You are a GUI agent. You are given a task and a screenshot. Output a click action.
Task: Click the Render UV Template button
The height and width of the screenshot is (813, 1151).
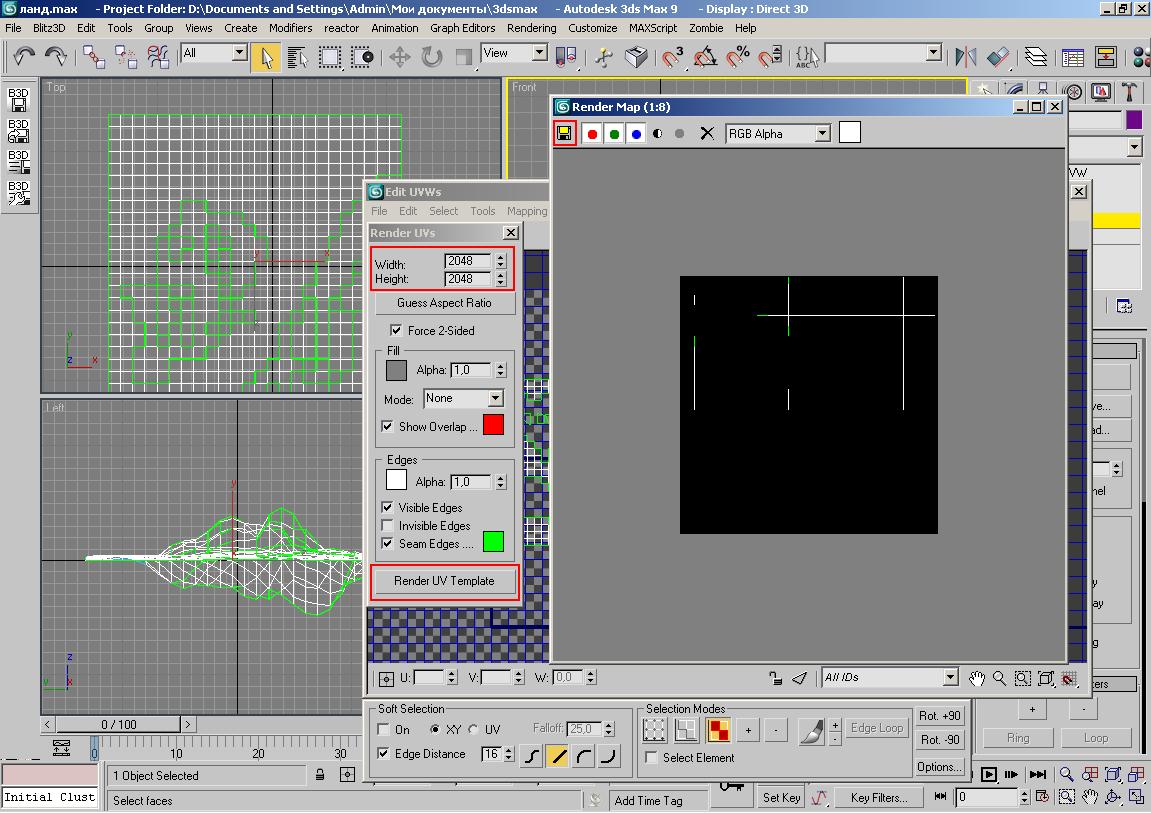point(444,581)
